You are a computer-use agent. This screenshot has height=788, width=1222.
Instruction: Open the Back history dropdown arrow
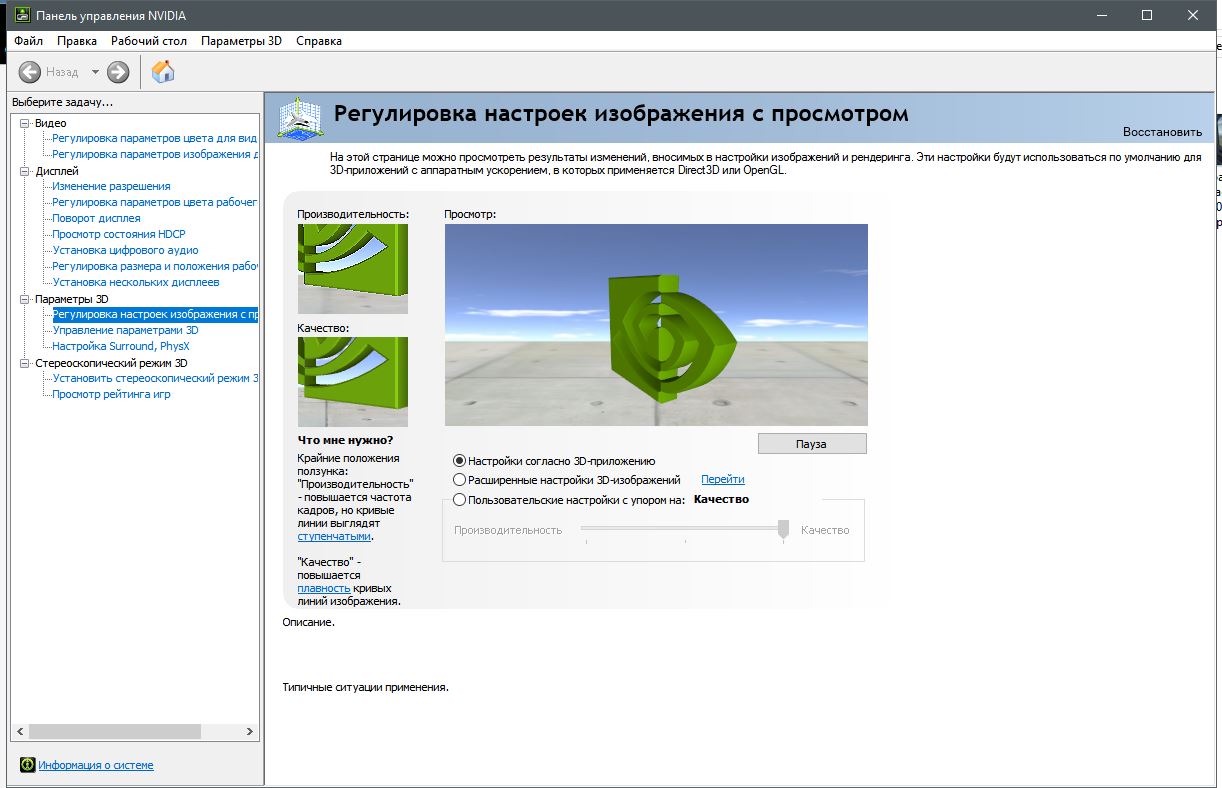point(95,72)
